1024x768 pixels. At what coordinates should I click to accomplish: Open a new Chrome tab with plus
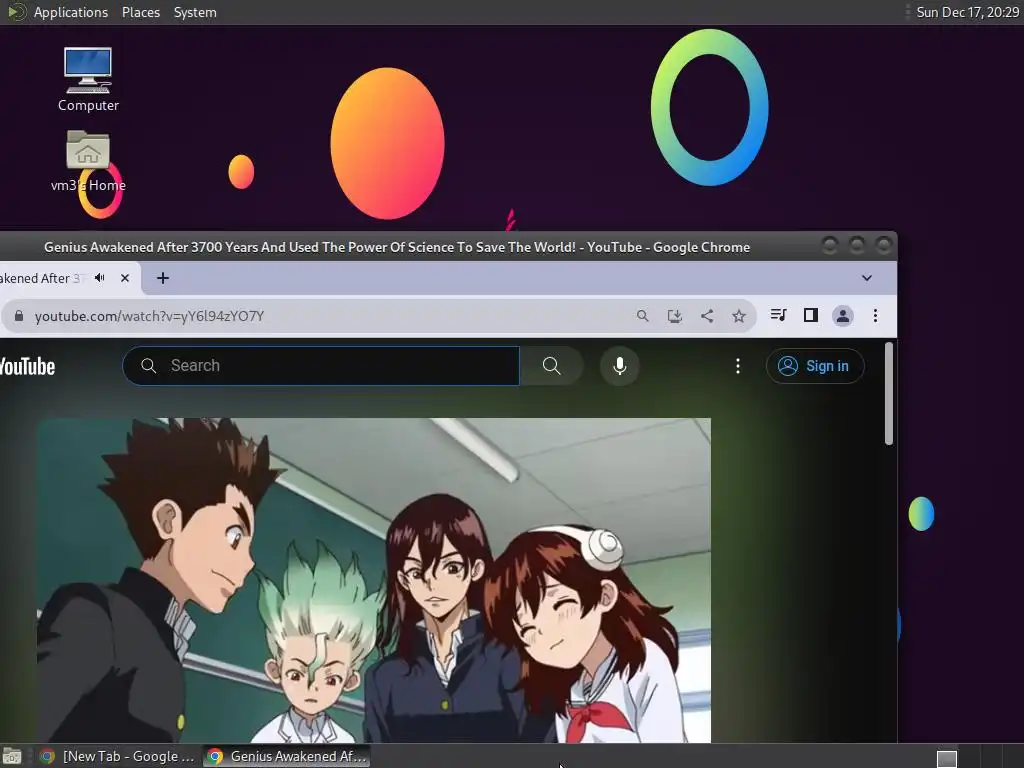pos(163,278)
